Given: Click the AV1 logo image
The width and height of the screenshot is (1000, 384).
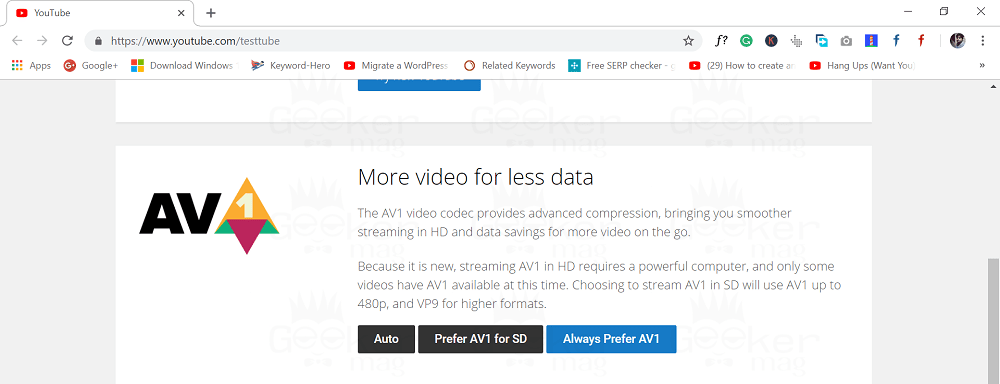Looking at the screenshot, I should coord(209,216).
